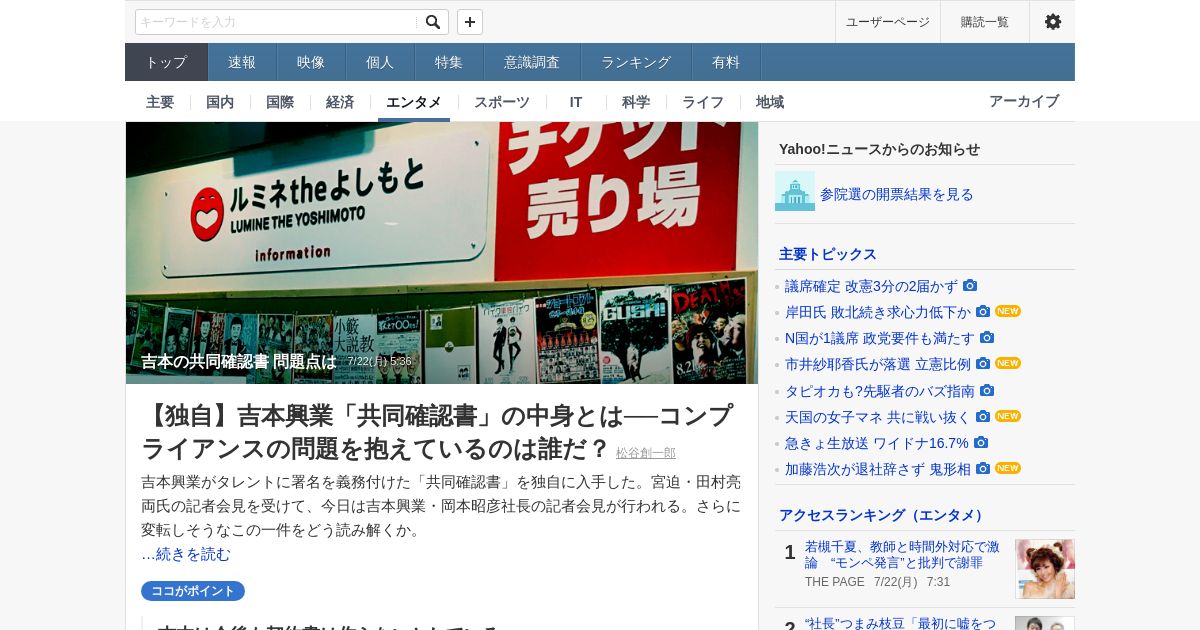Open 加藤浩次が退社辞さず 鬼形相 headline
The image size is (1200, 630).
point(878,469)
